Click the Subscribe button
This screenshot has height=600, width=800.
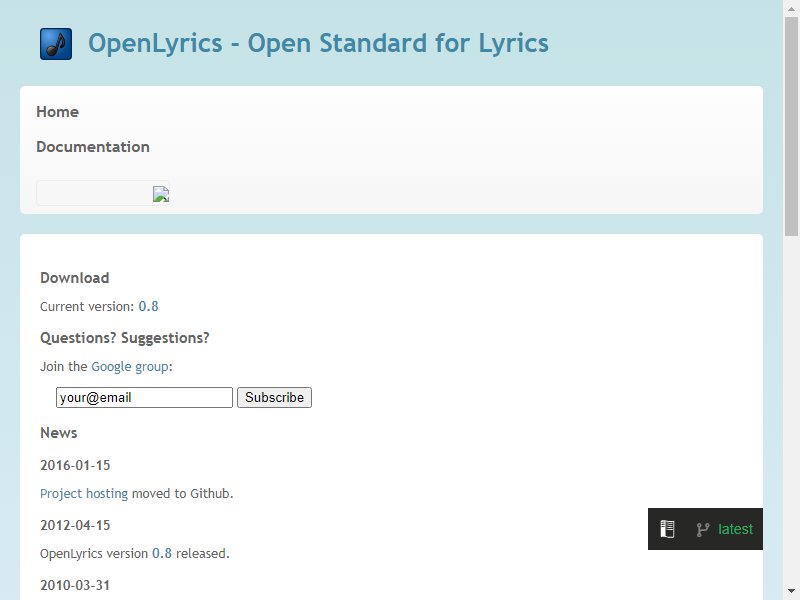[x=274, y=397]
